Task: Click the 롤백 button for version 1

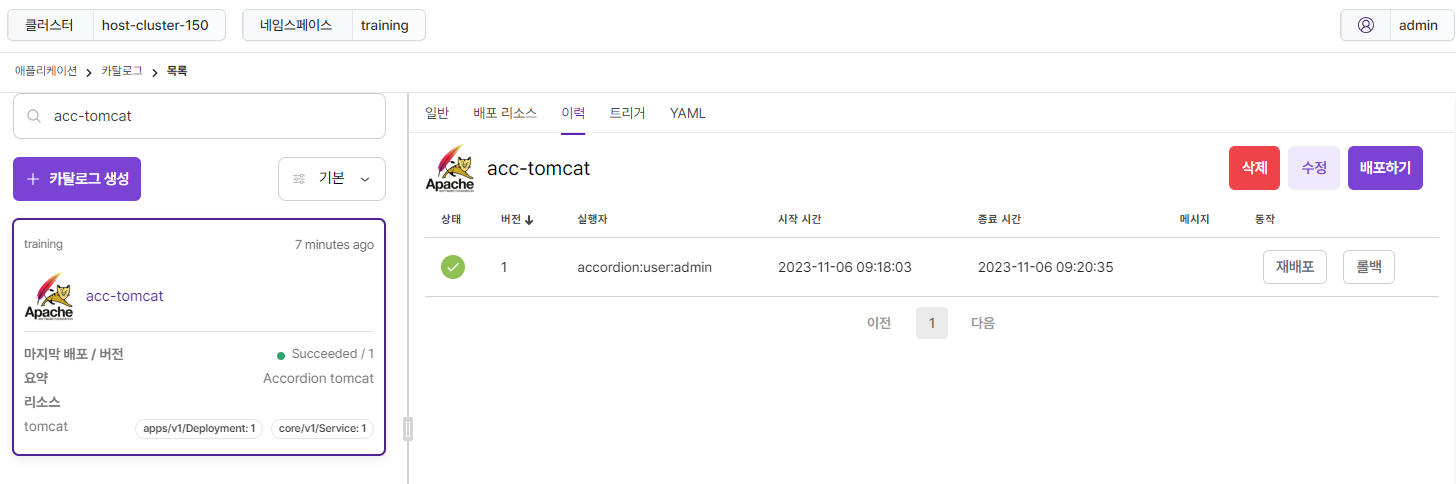Action: coord(1368,267)
